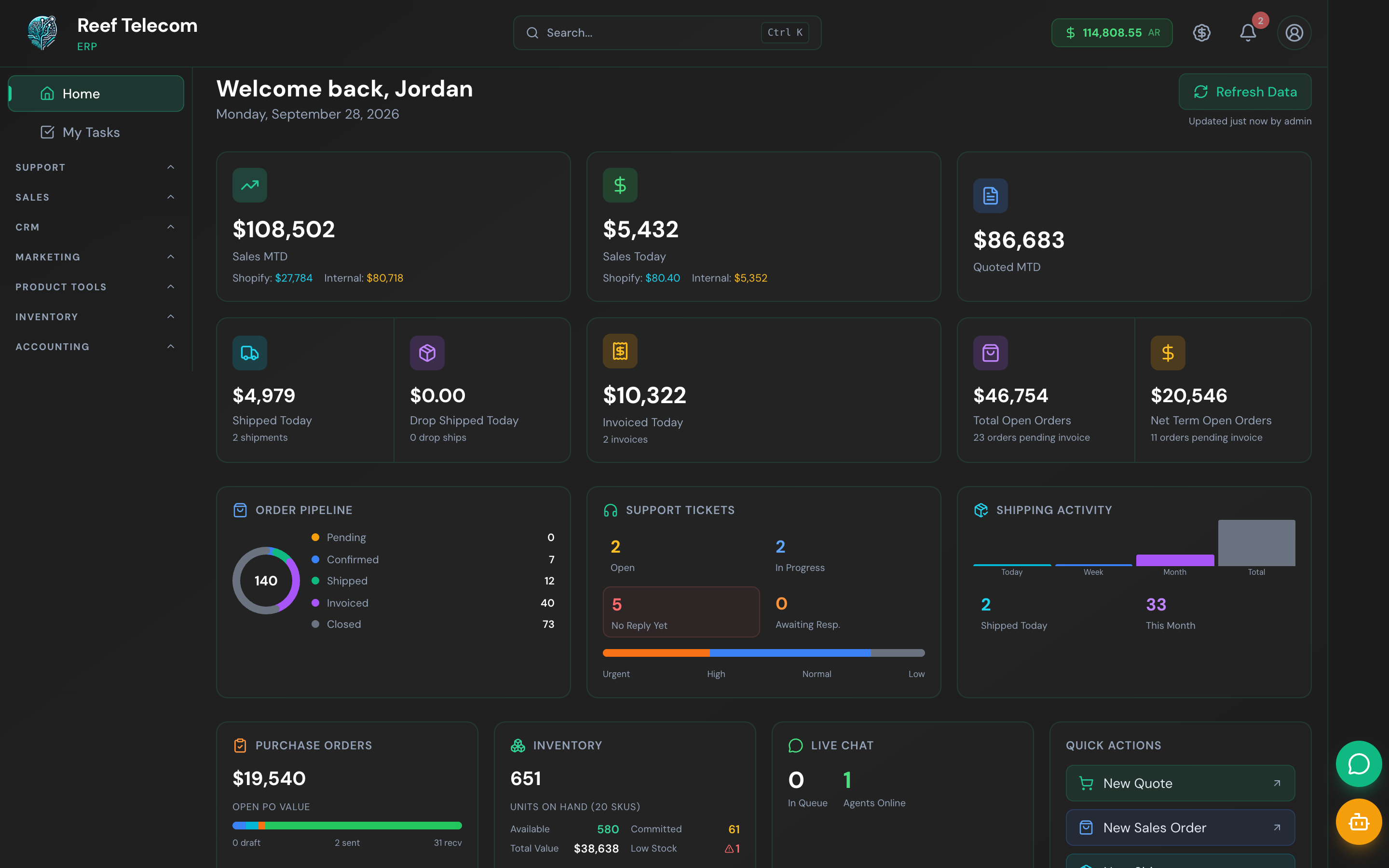The height and width of the screenshot is (868, 1389).
Task: Click the Support Tickets headset icon
Action: click(x=610, y=510)
